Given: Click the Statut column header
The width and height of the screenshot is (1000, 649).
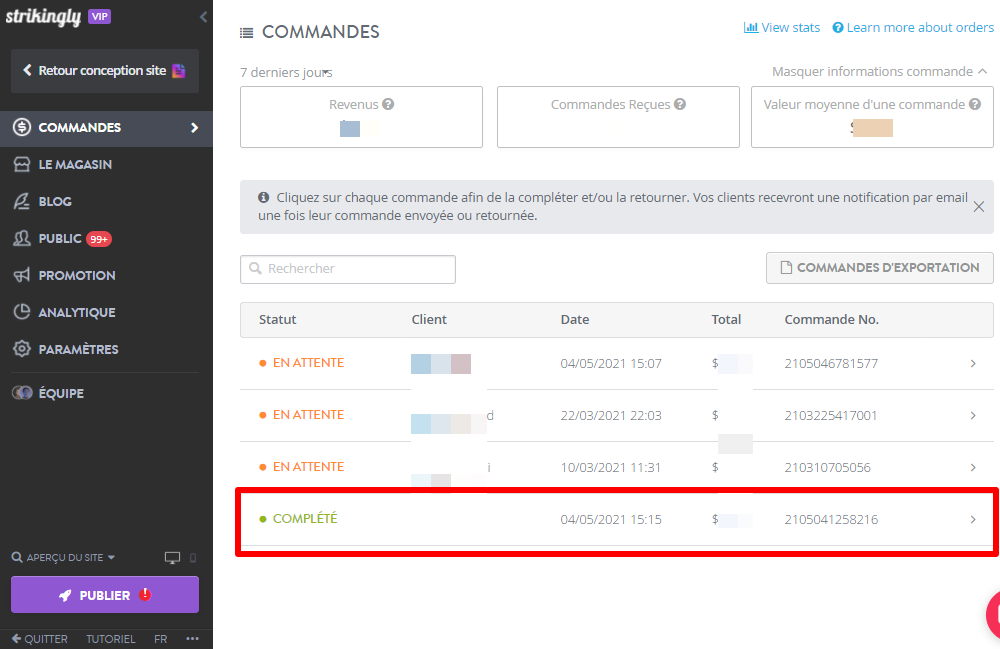Looking at the screenshot, I should 277,319.
